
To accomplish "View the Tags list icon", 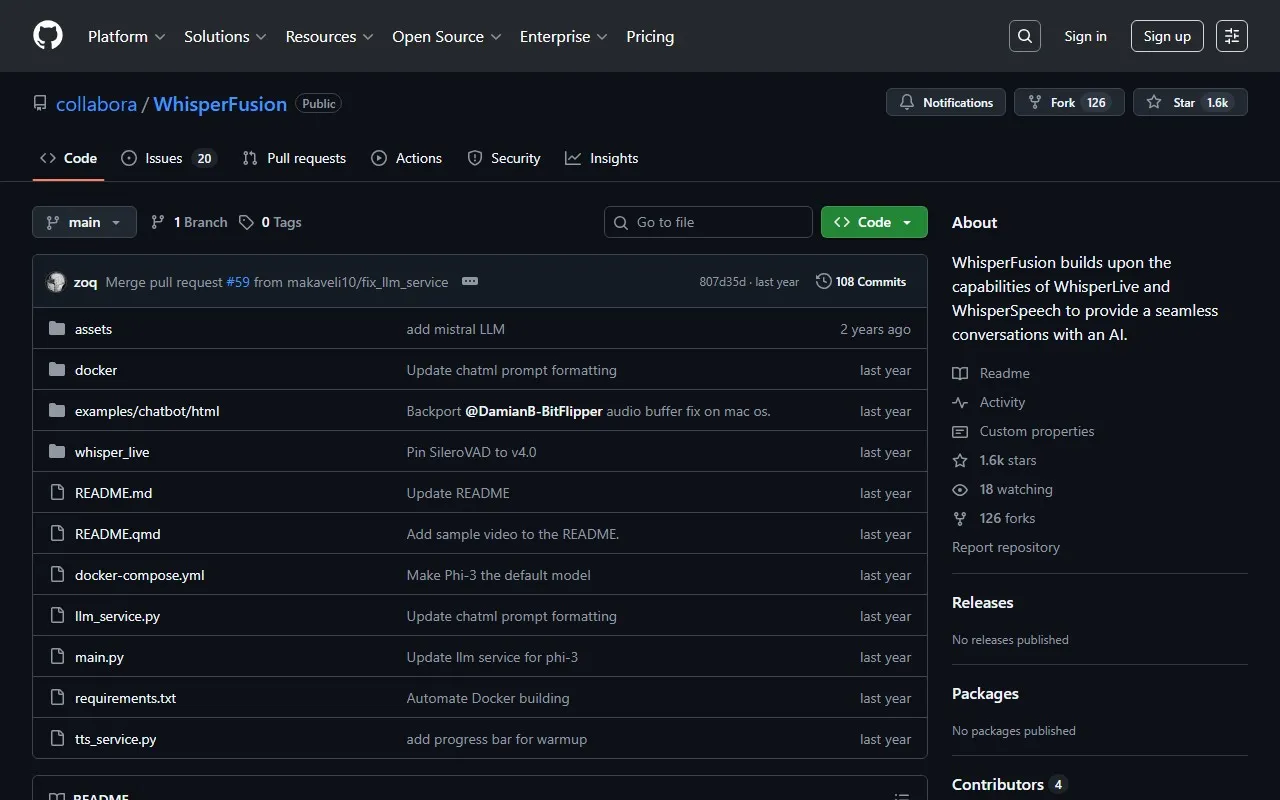I will (247, 222).
